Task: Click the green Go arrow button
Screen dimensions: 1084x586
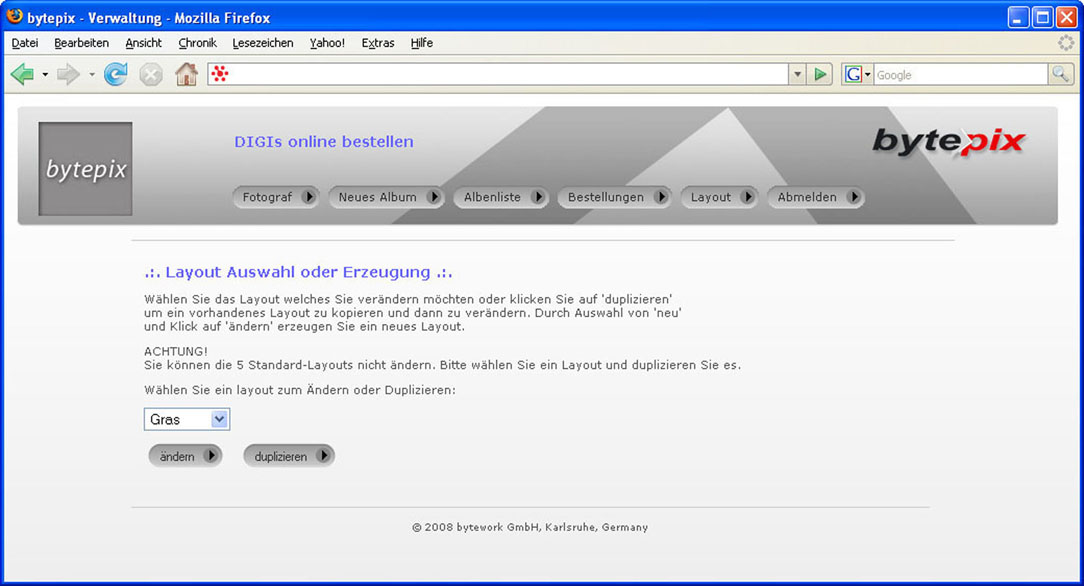Action: 821,74
